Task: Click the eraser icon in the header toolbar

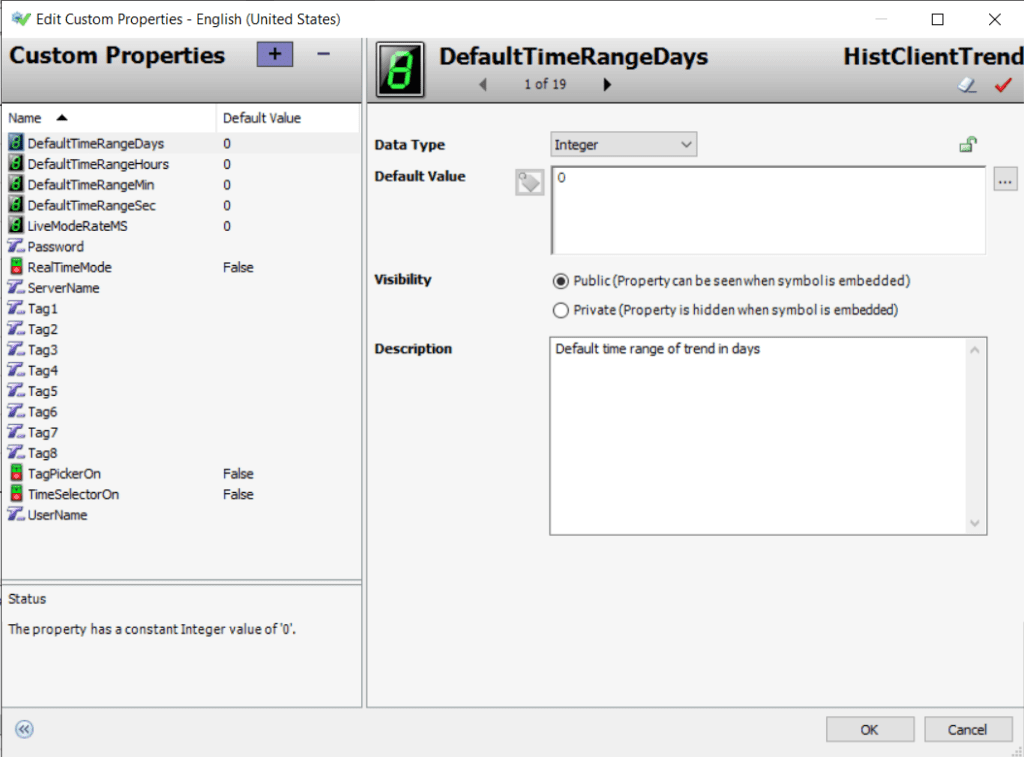Action: tap(966, 86)
